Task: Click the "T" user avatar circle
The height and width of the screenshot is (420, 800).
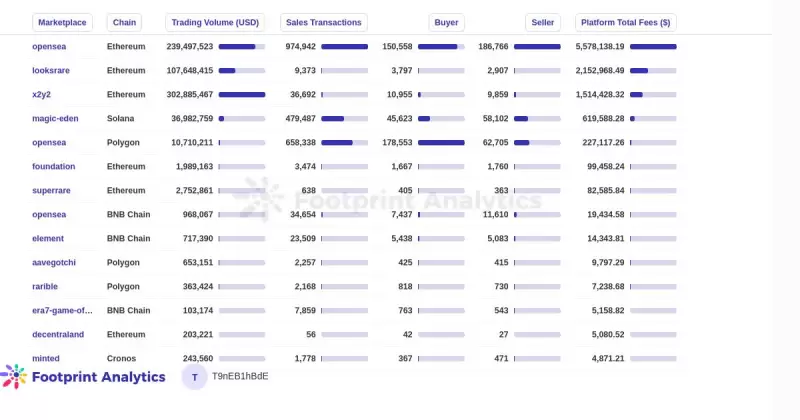Action: pyautogui.click(x=194, y=377)
